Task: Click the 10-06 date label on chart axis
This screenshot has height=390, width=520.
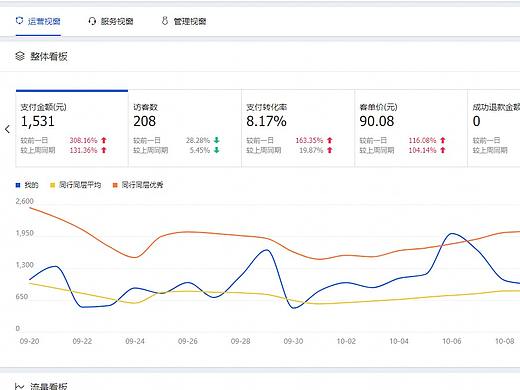Action: (x=452, y=341)
